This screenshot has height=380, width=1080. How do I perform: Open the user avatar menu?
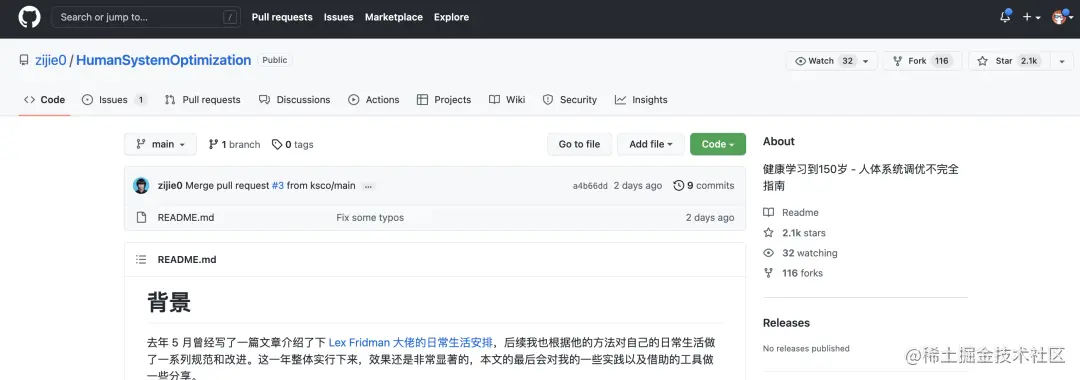coord(1063,17)
